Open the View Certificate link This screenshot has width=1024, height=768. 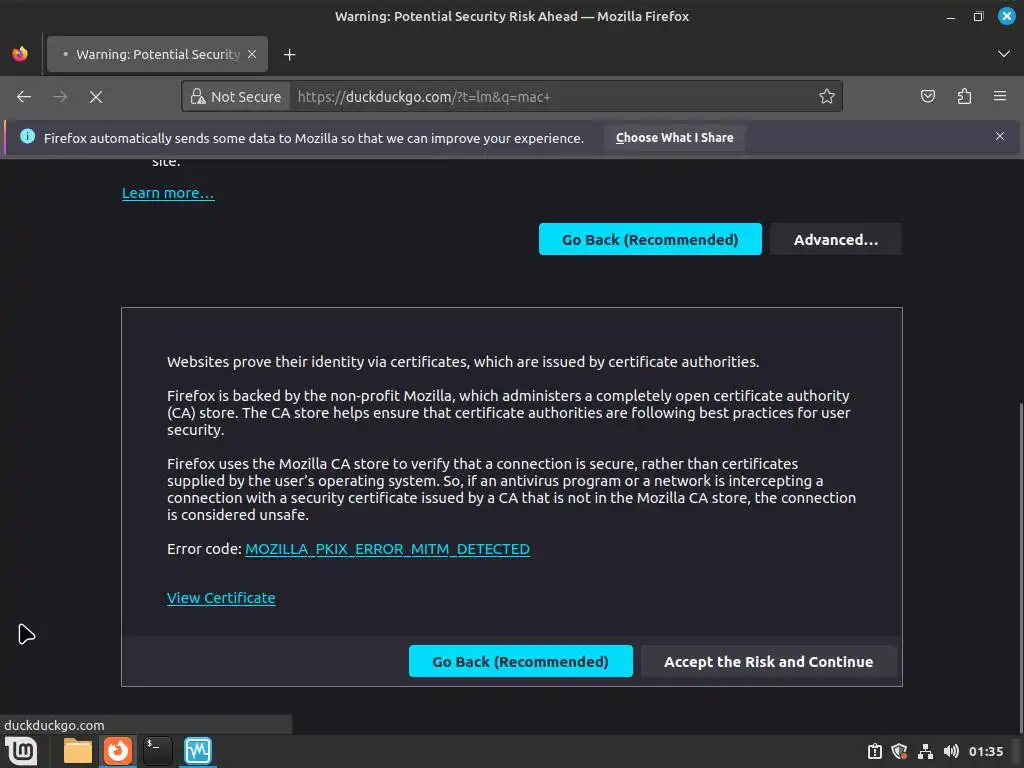pos(221,598)
